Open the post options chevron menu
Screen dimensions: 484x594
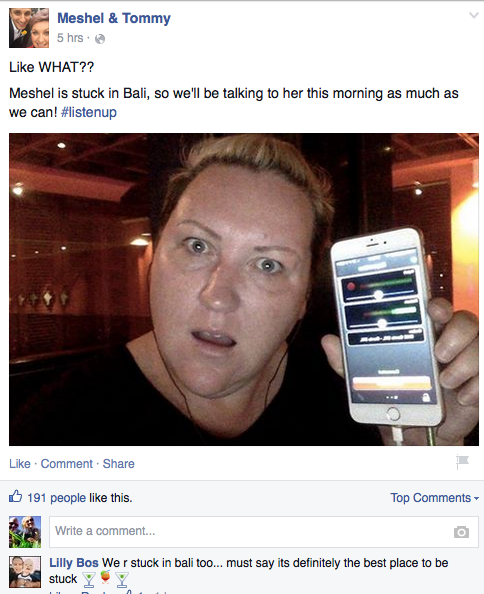point(473,16)
